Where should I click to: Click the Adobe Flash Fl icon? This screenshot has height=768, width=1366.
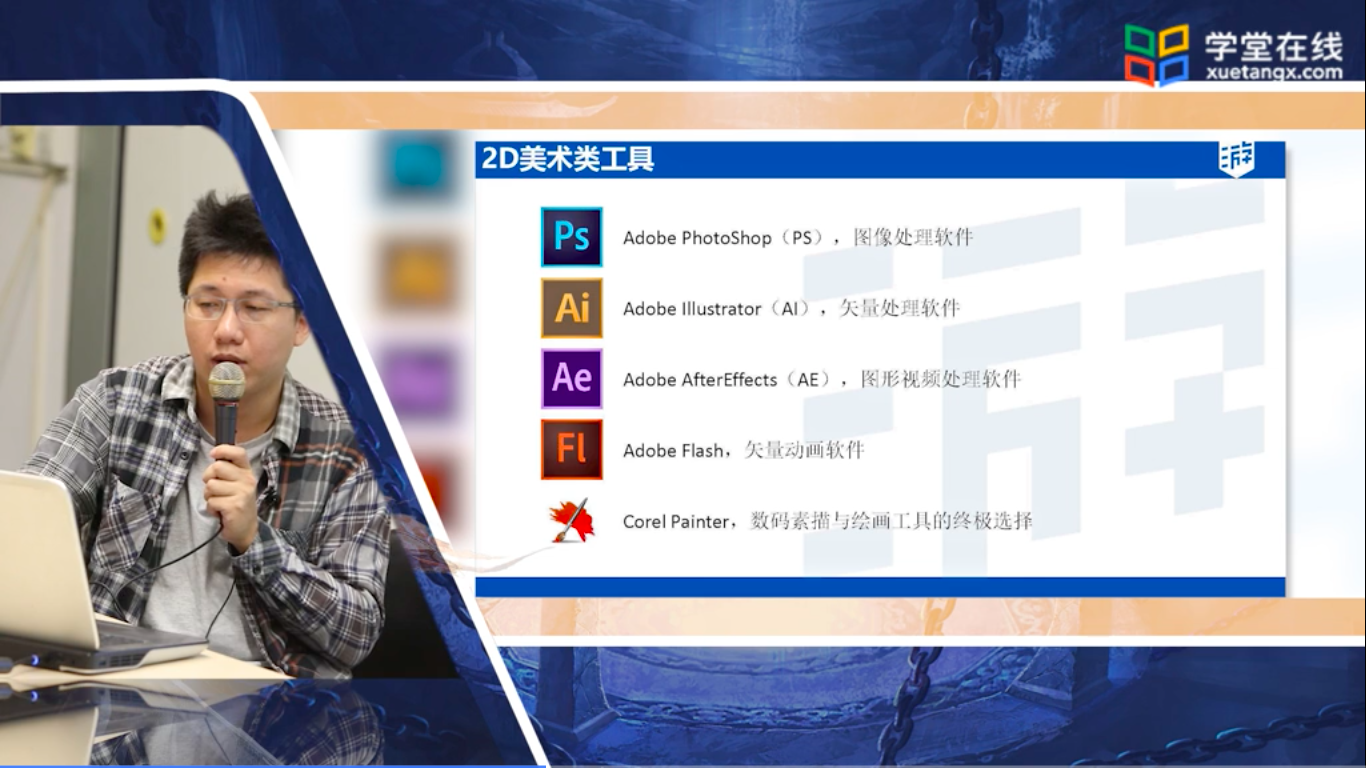pyautogui.click(x=572, y=450)
